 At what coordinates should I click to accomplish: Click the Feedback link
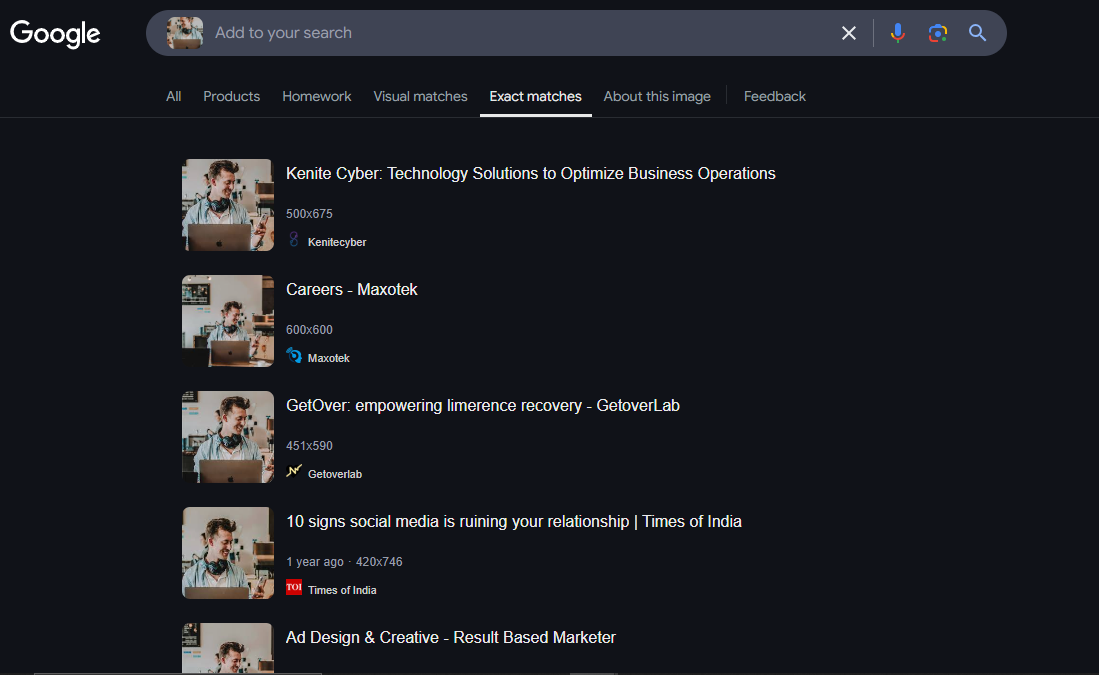tap(774, 96)
